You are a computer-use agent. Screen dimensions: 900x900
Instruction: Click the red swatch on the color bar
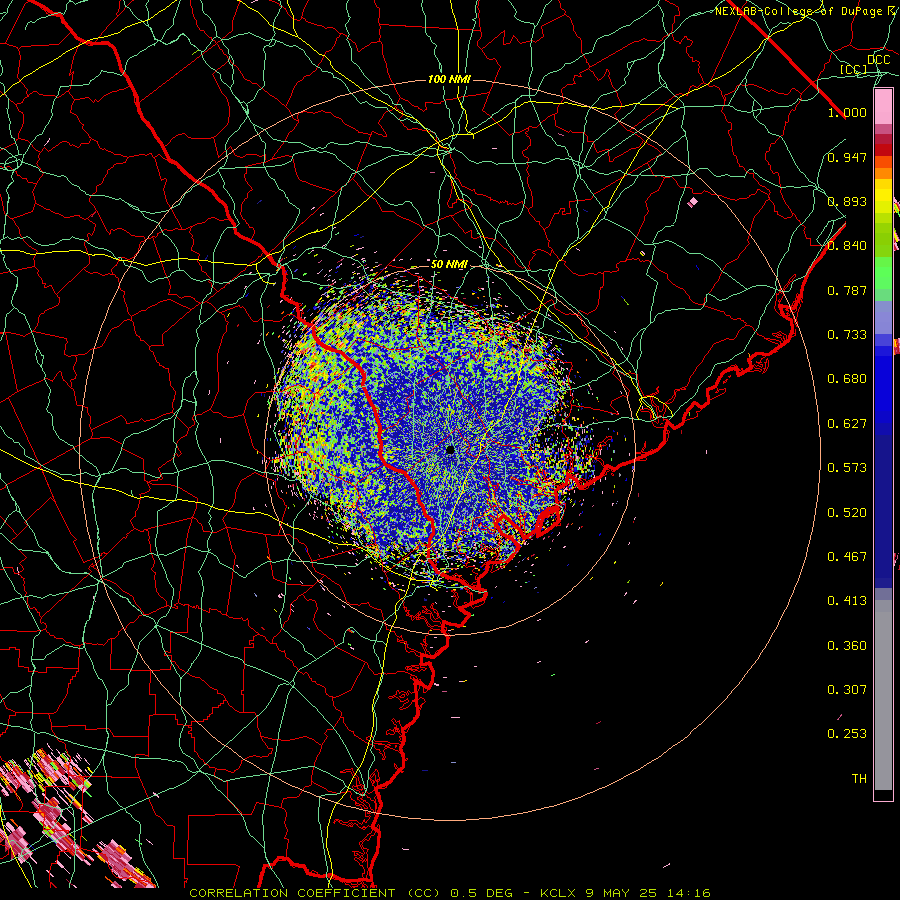[x=883, y=150]
